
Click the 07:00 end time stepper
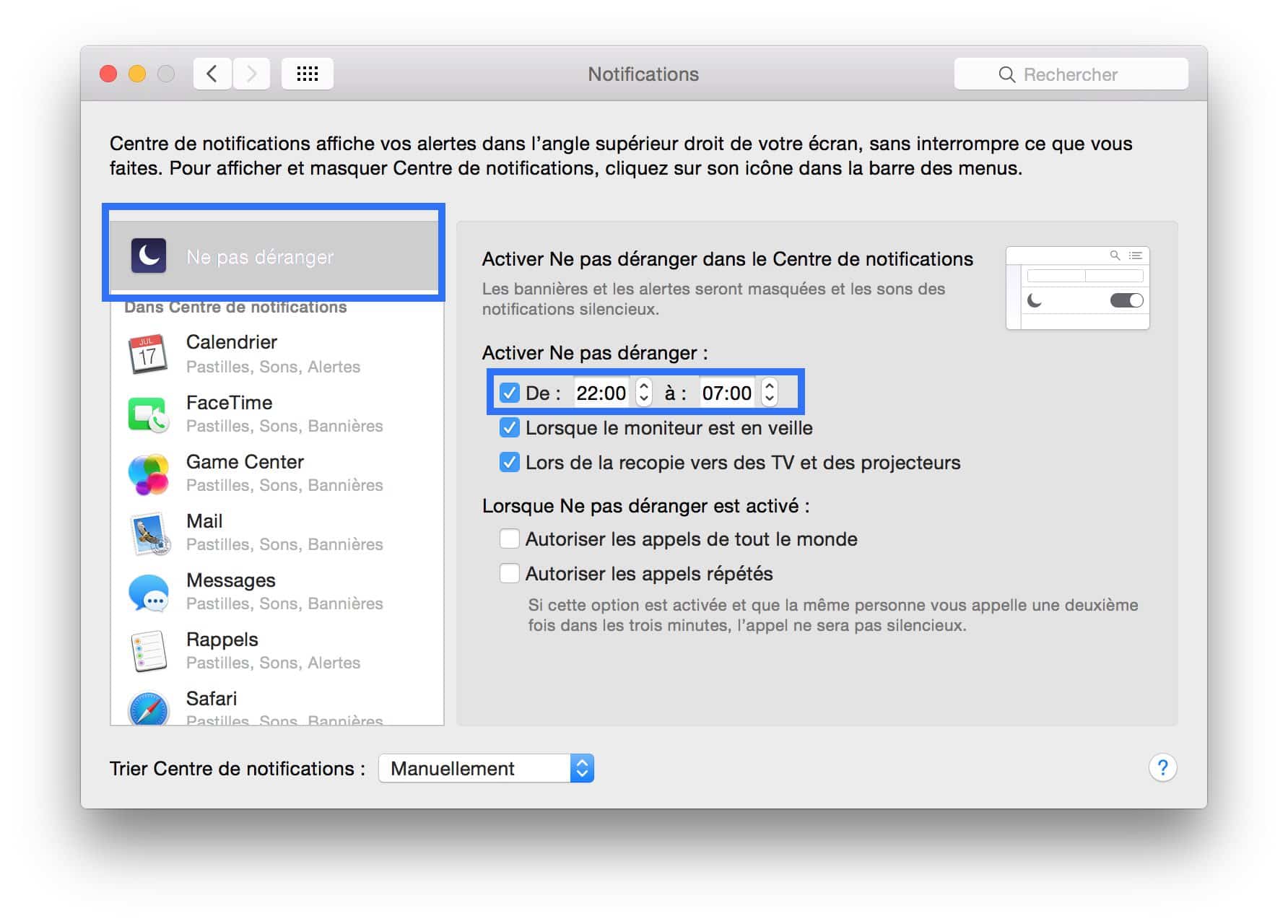click(x=770, y=392)
